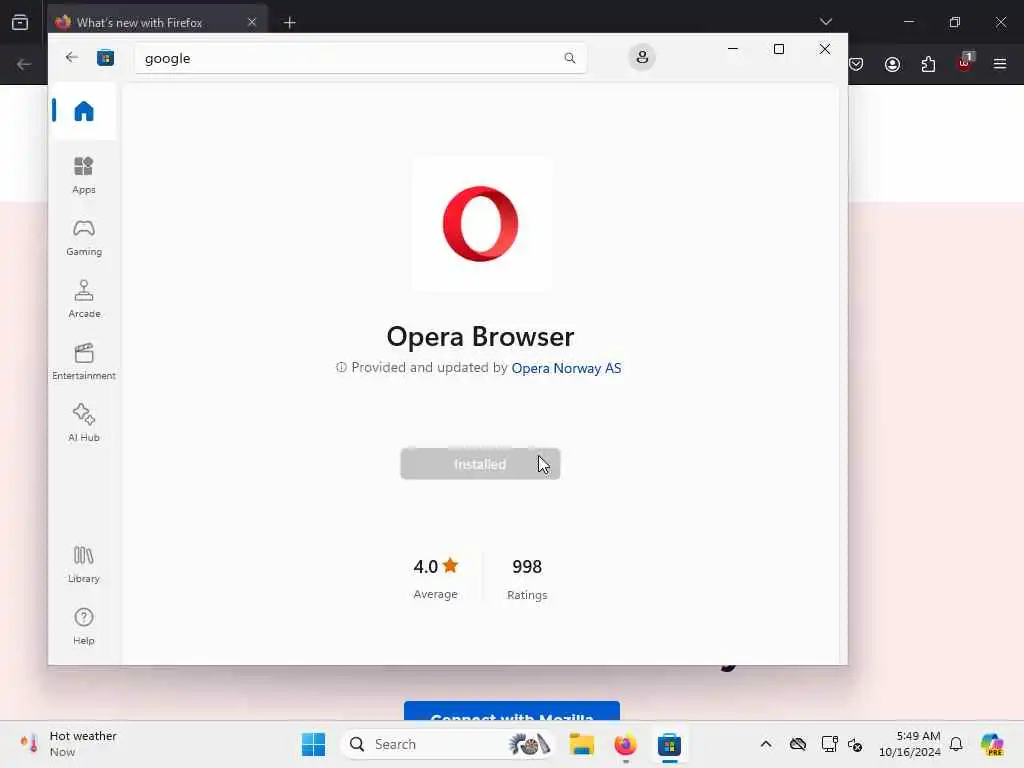
Task: Open the Hot weather widget
Action: click(69, 744)
